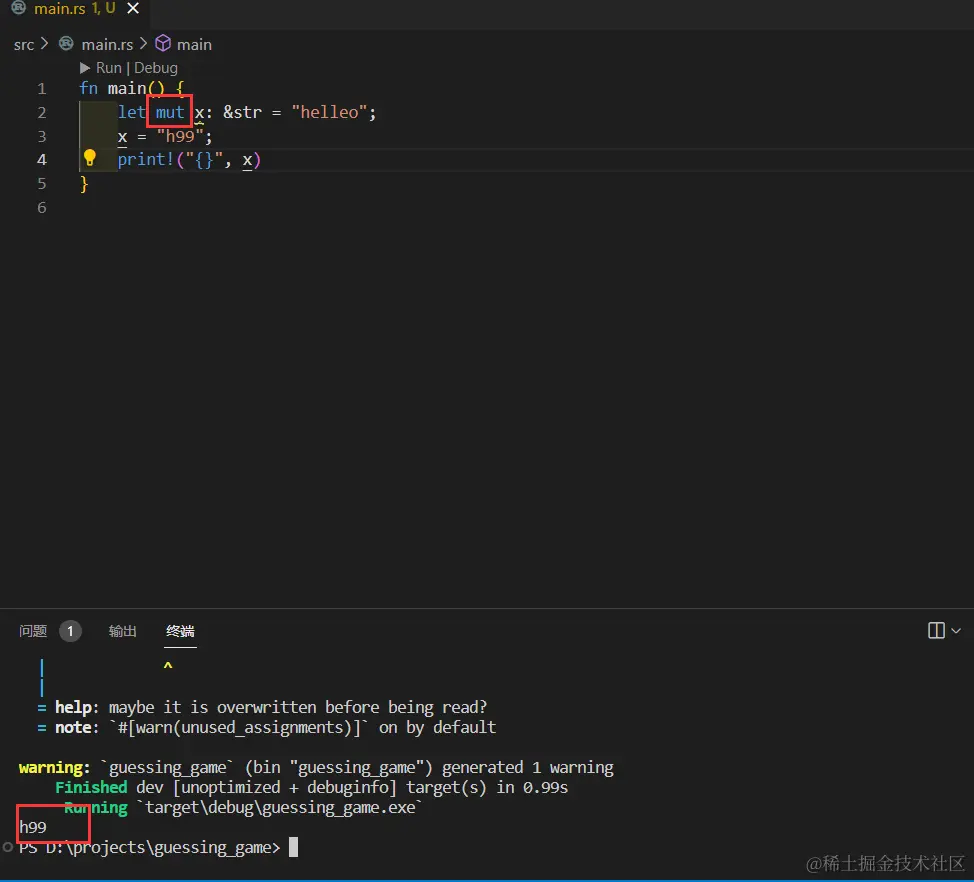Click the src breadcrumb folder
This screenshot has height=882, width=974.
24,45
